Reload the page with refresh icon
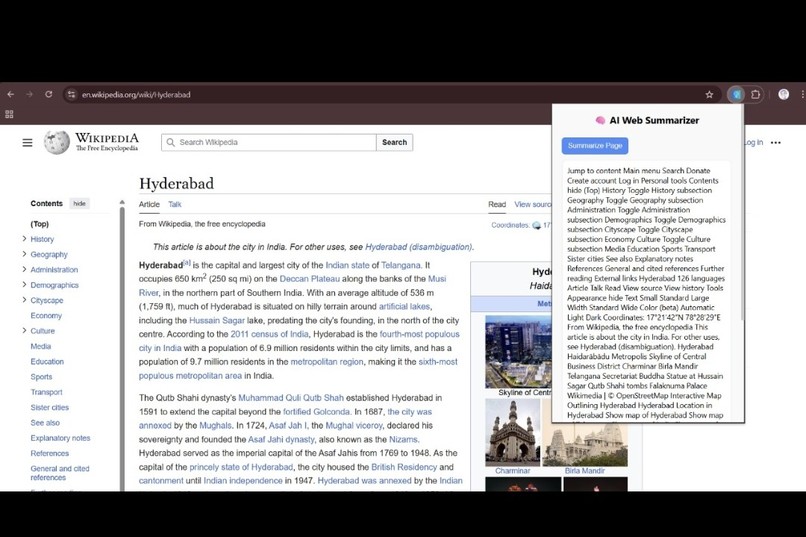 point(48,95)
